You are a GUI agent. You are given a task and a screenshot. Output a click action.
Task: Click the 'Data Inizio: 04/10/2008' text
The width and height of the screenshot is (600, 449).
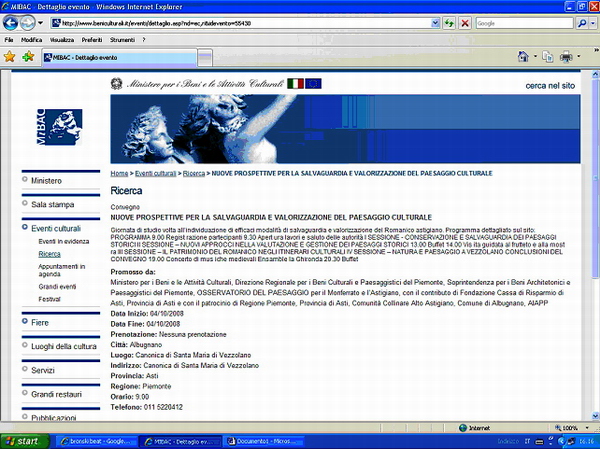[147, 313]
